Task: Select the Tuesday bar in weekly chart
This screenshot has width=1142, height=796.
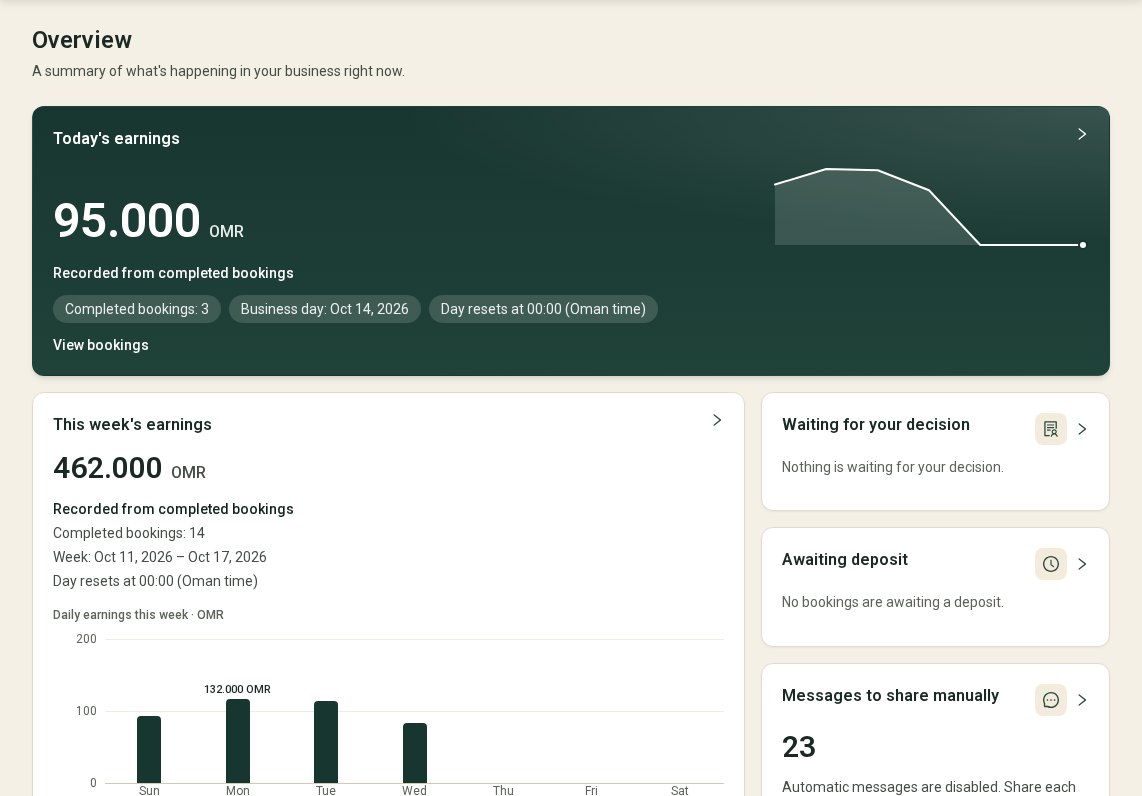Action: (326, 742)
